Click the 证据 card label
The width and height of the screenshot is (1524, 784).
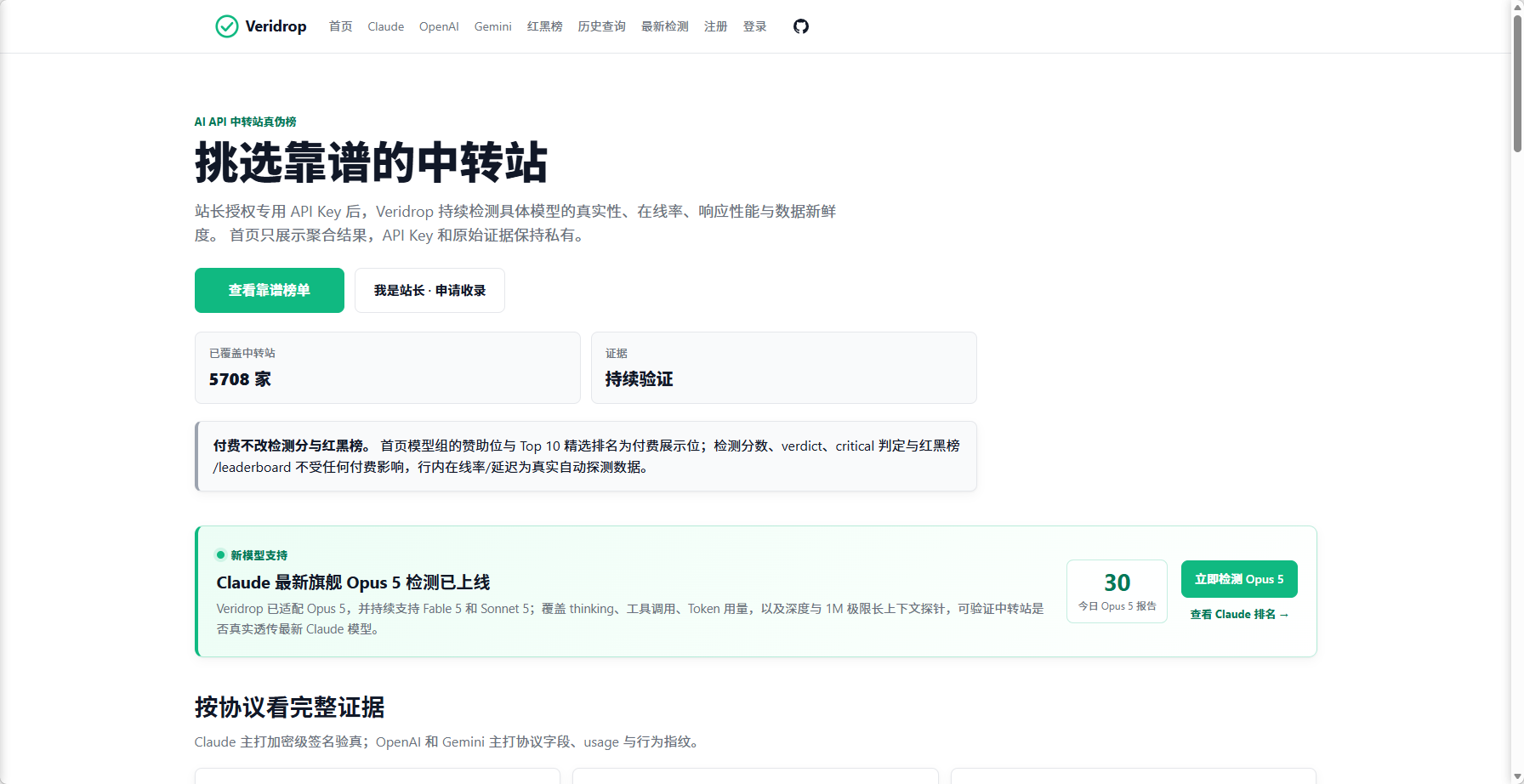point(617,353)
